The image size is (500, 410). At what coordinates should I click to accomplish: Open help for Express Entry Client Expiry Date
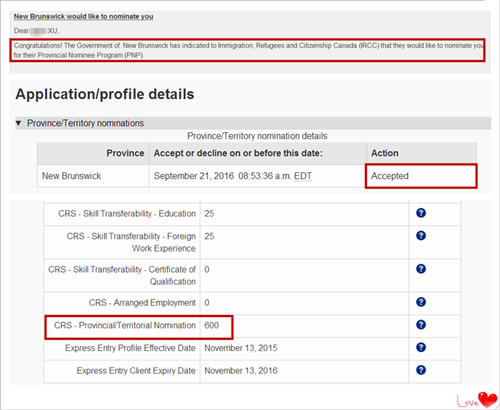pos(421,370)
